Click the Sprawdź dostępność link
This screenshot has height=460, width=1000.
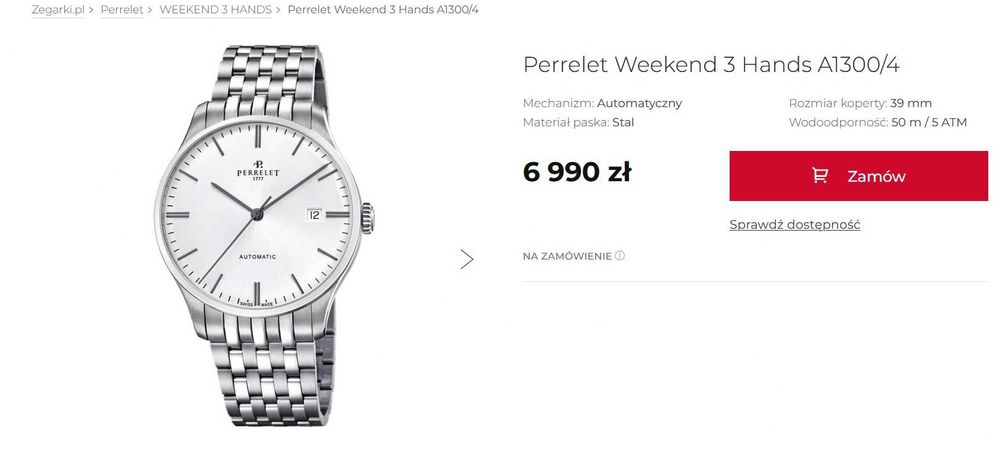point(795,225)
